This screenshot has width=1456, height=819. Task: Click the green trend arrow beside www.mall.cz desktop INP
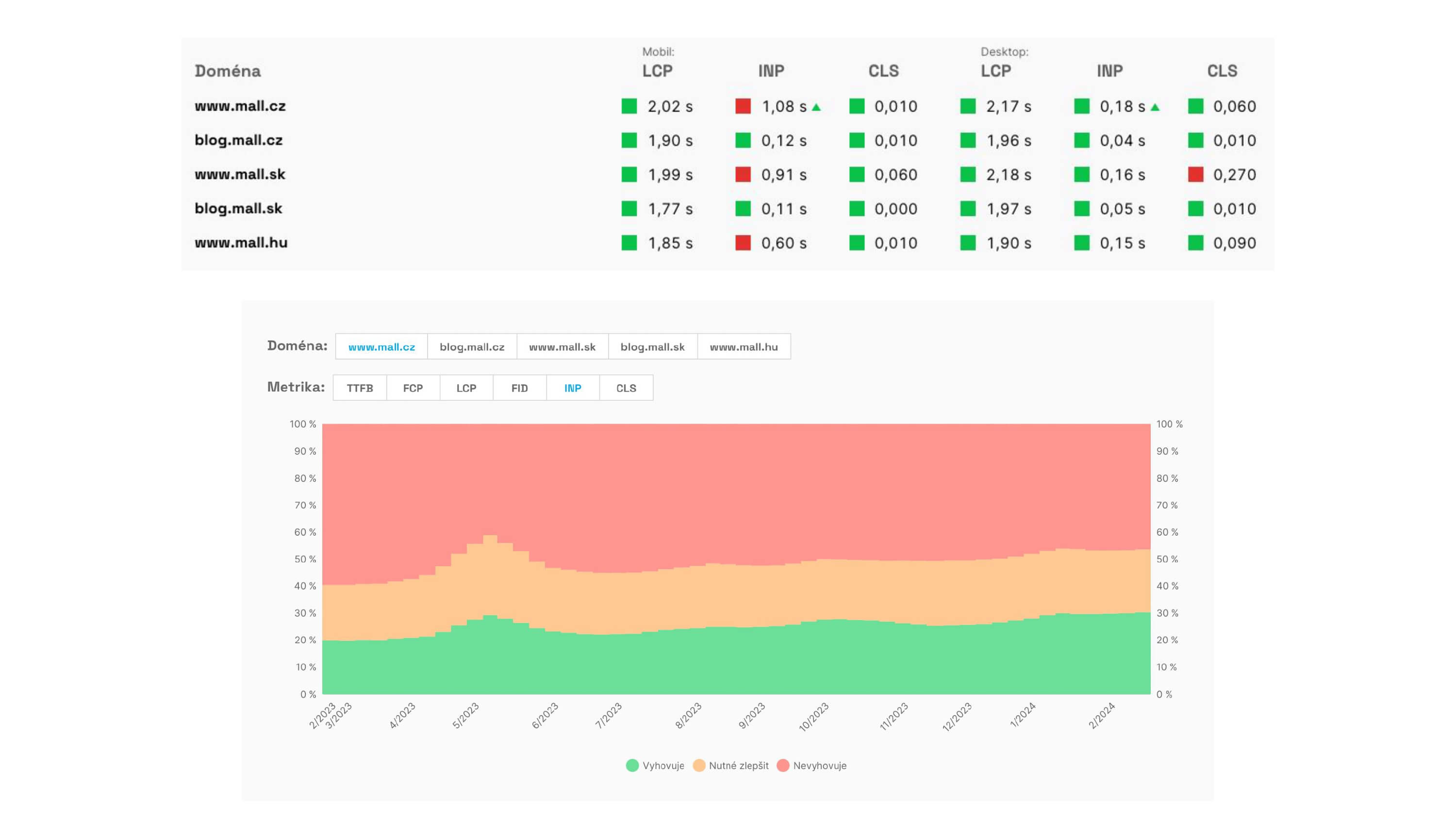1154,106
